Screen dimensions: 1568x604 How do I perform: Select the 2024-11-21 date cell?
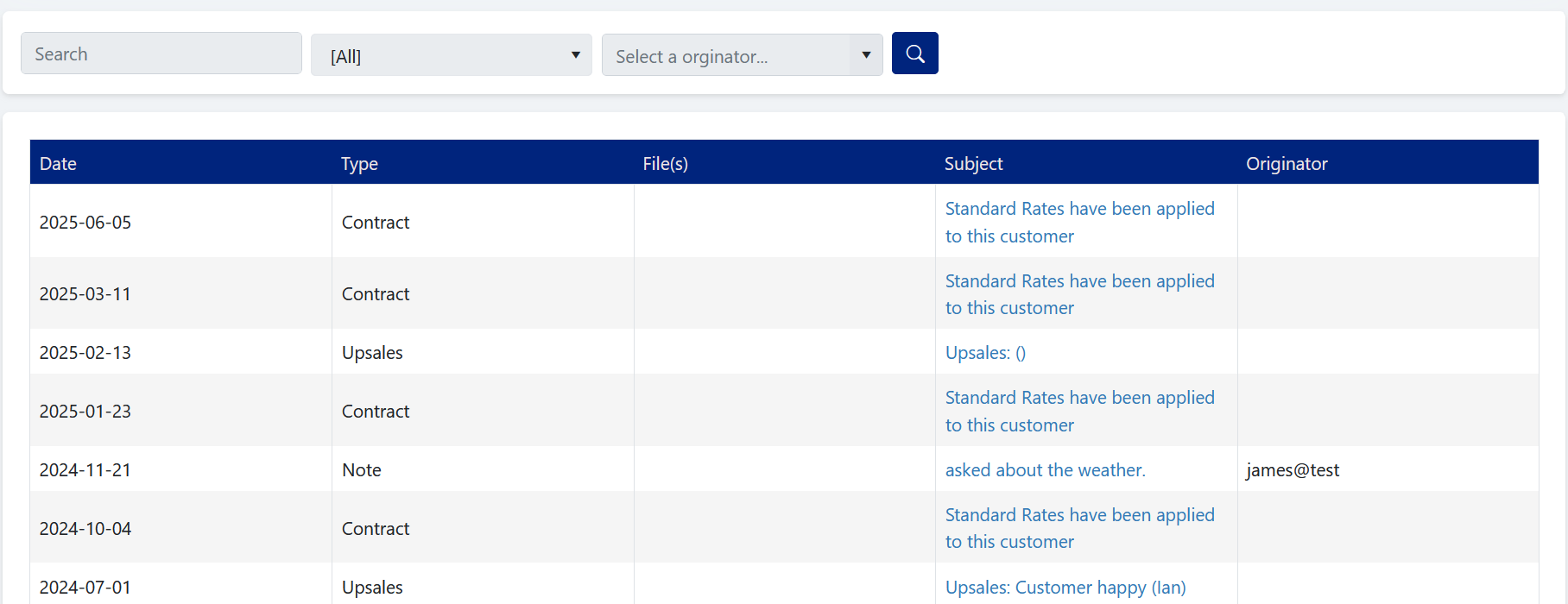point(85,470)
